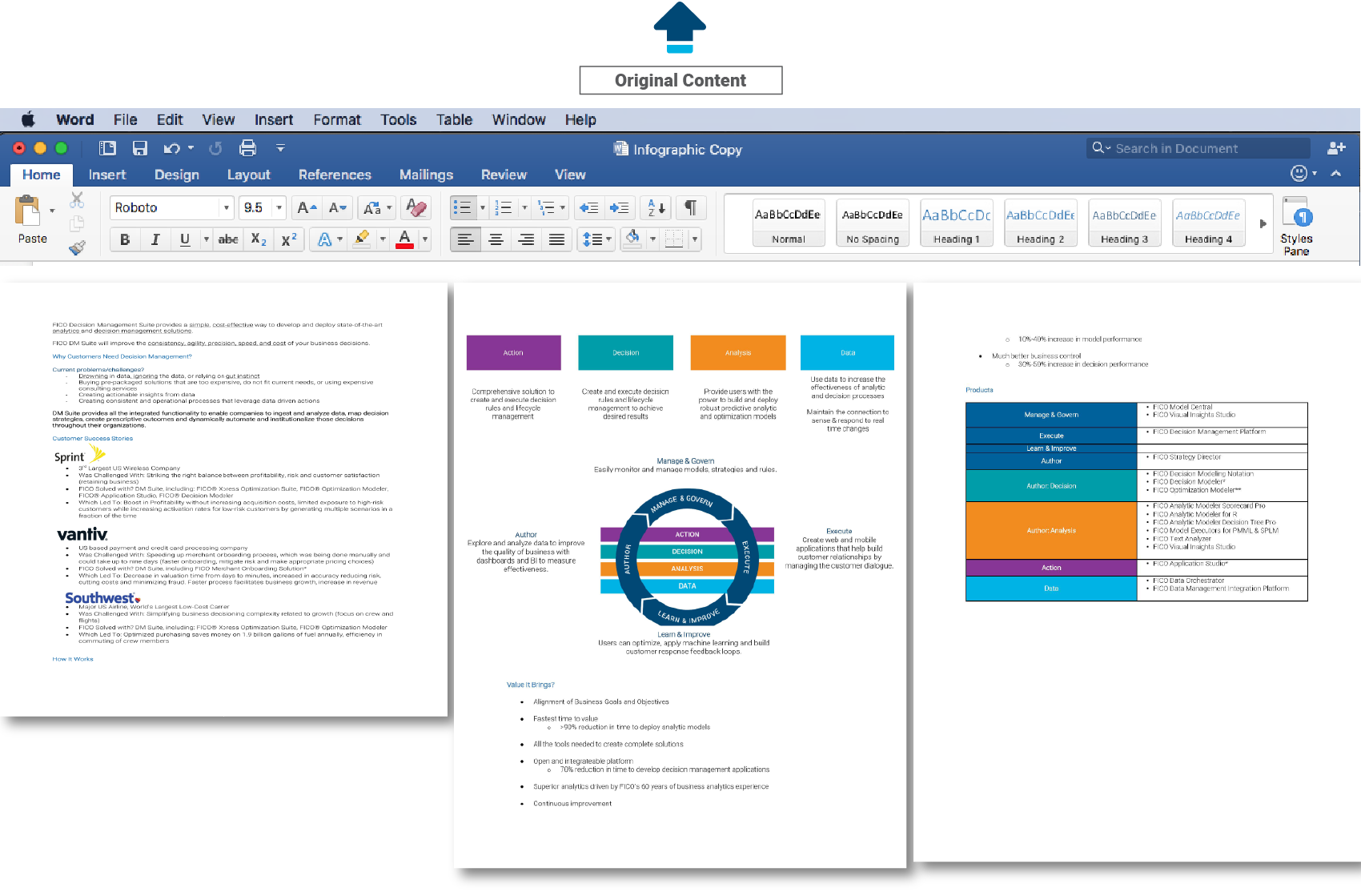Apply the No Spacing style

pyautogui.click(x=873, y=223)
